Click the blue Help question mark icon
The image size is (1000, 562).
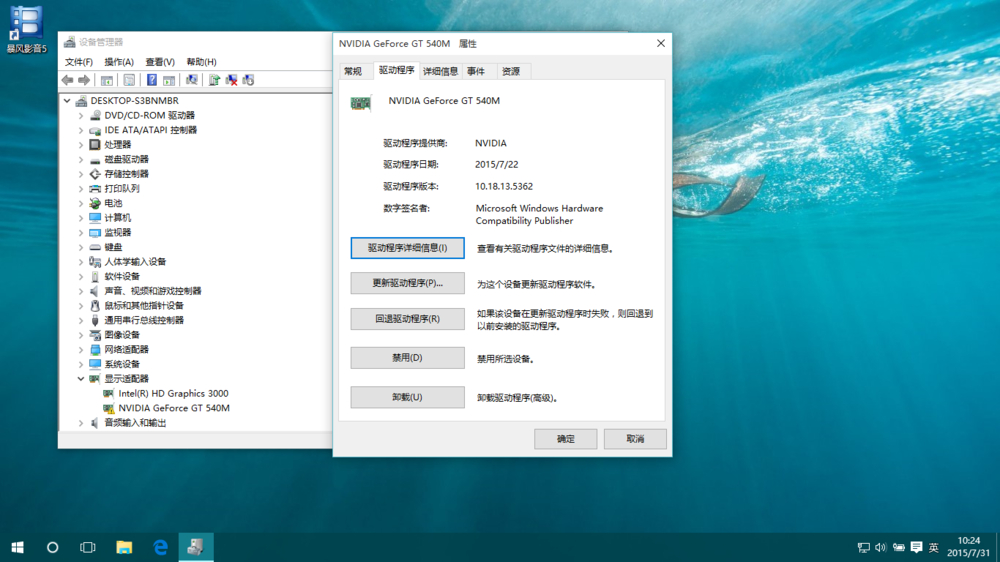pos(152,80)
